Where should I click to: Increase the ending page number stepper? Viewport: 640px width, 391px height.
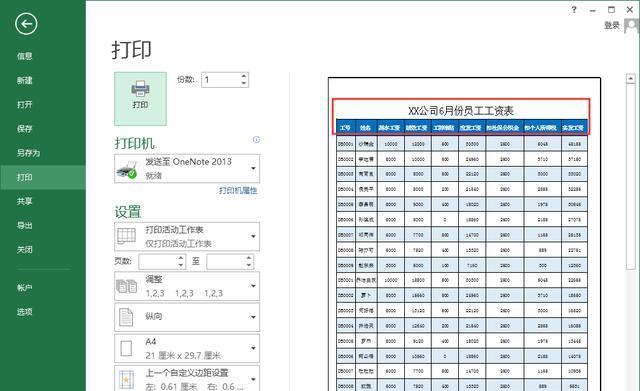coord(249,258)
